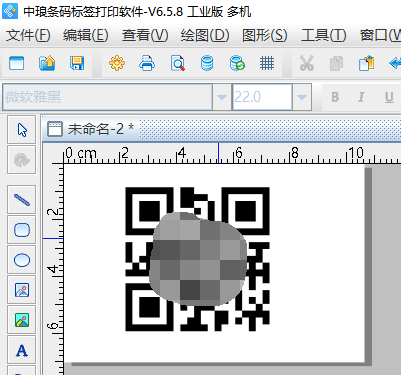Open the 文件(F) menu
401x375 pixels.
(x=28, y=35)
